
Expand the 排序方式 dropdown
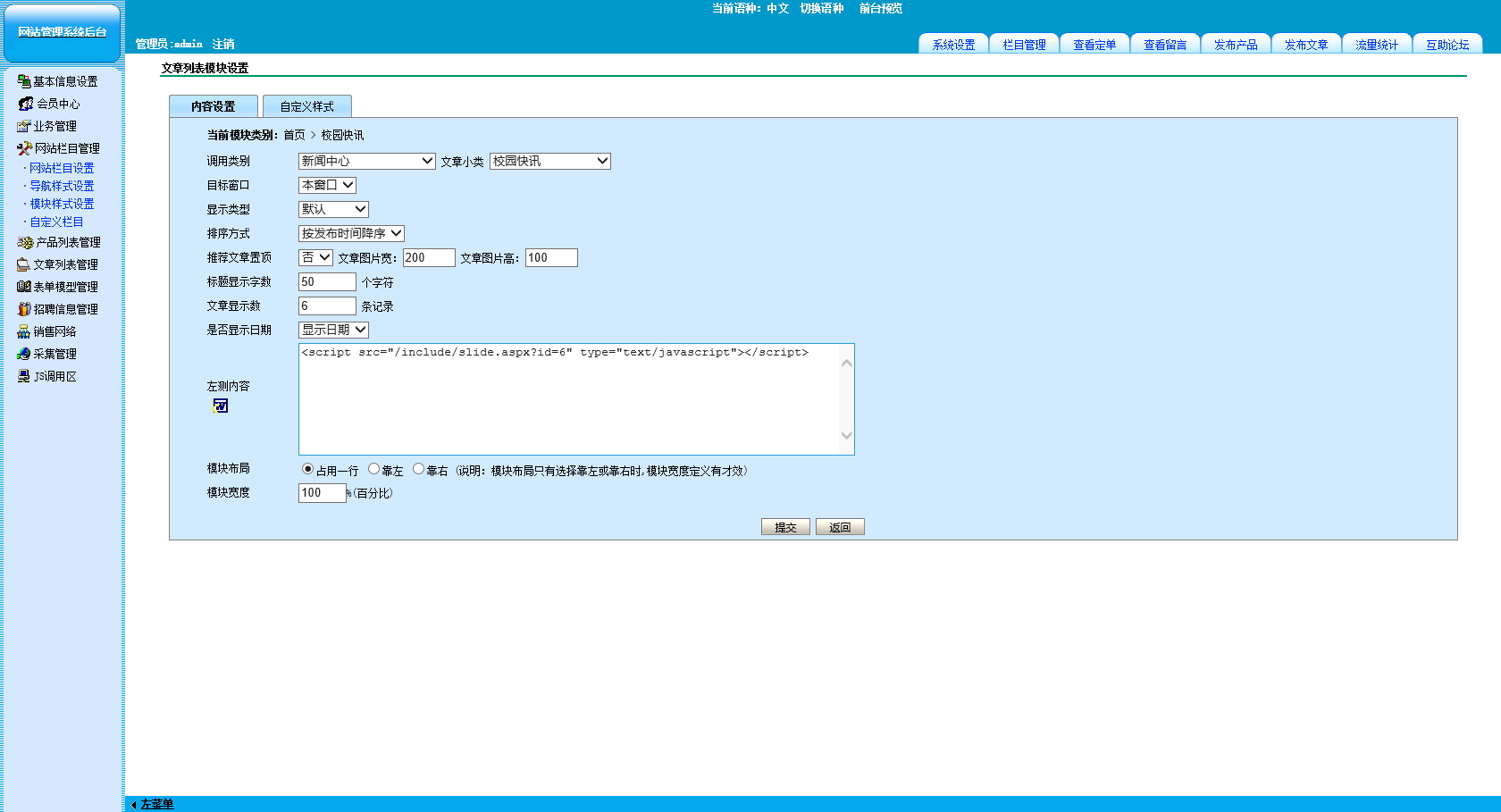351,233
